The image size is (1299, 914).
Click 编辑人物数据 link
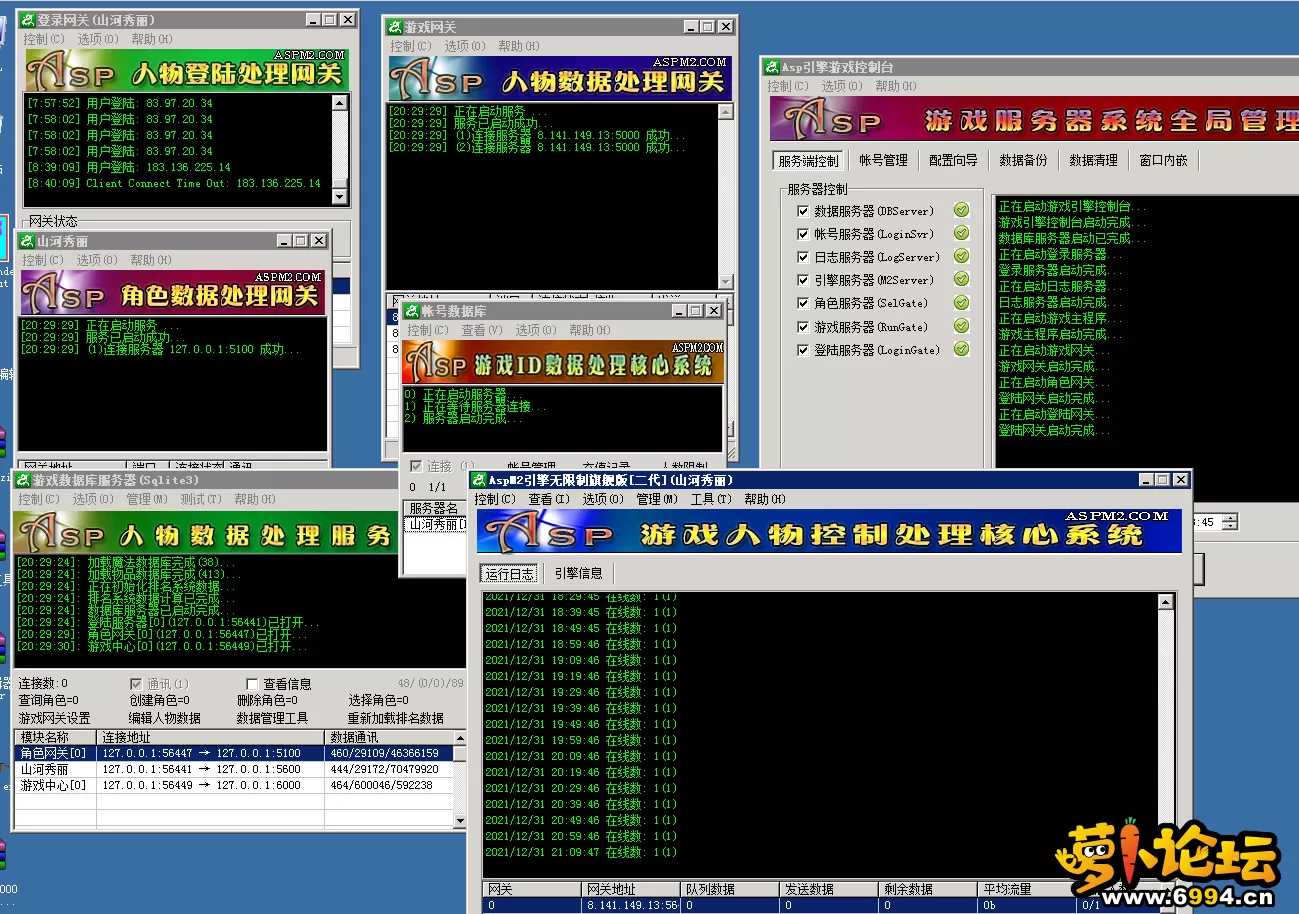(164, 718)
